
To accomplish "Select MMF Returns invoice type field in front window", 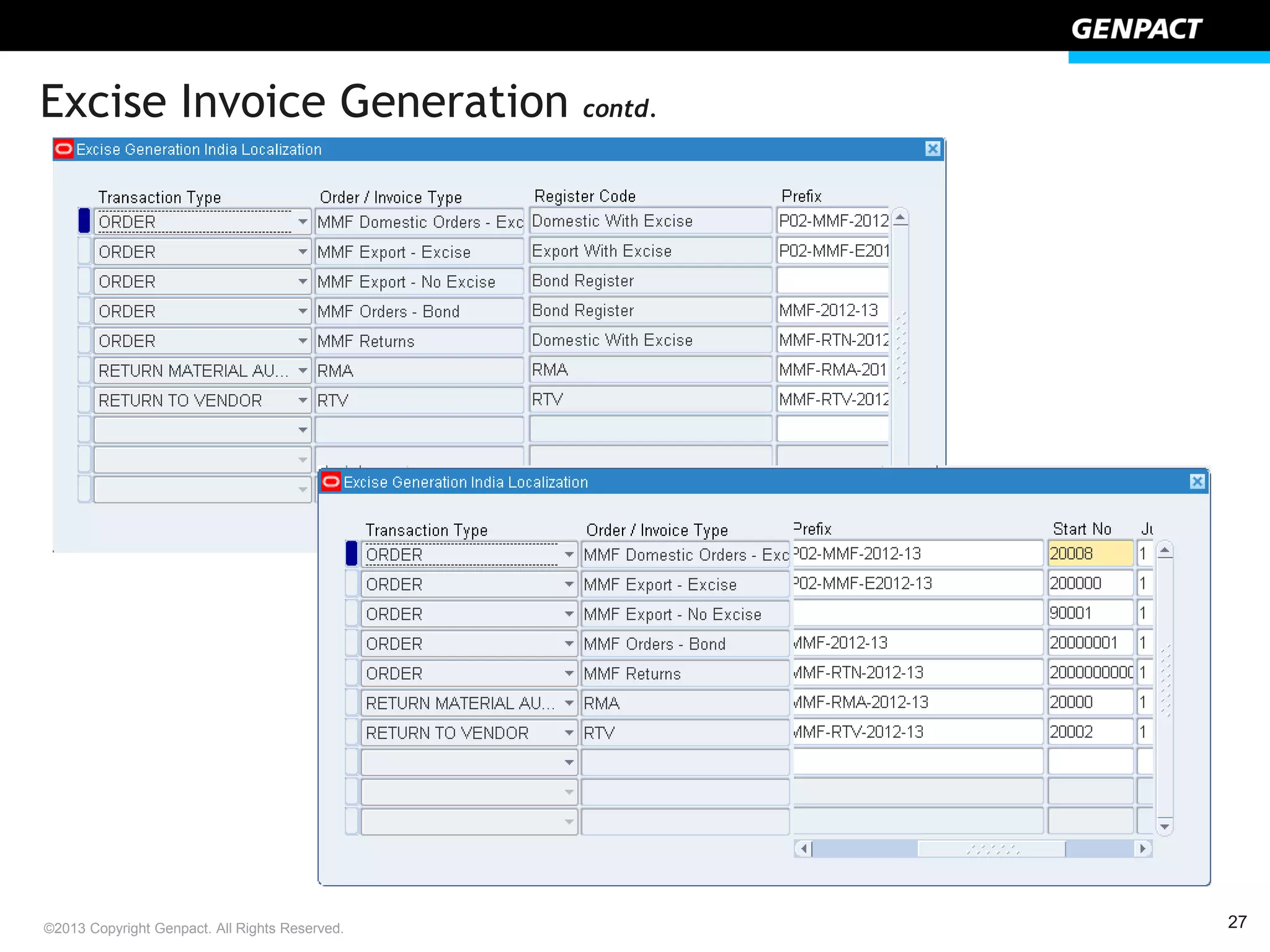I will 685,673.
